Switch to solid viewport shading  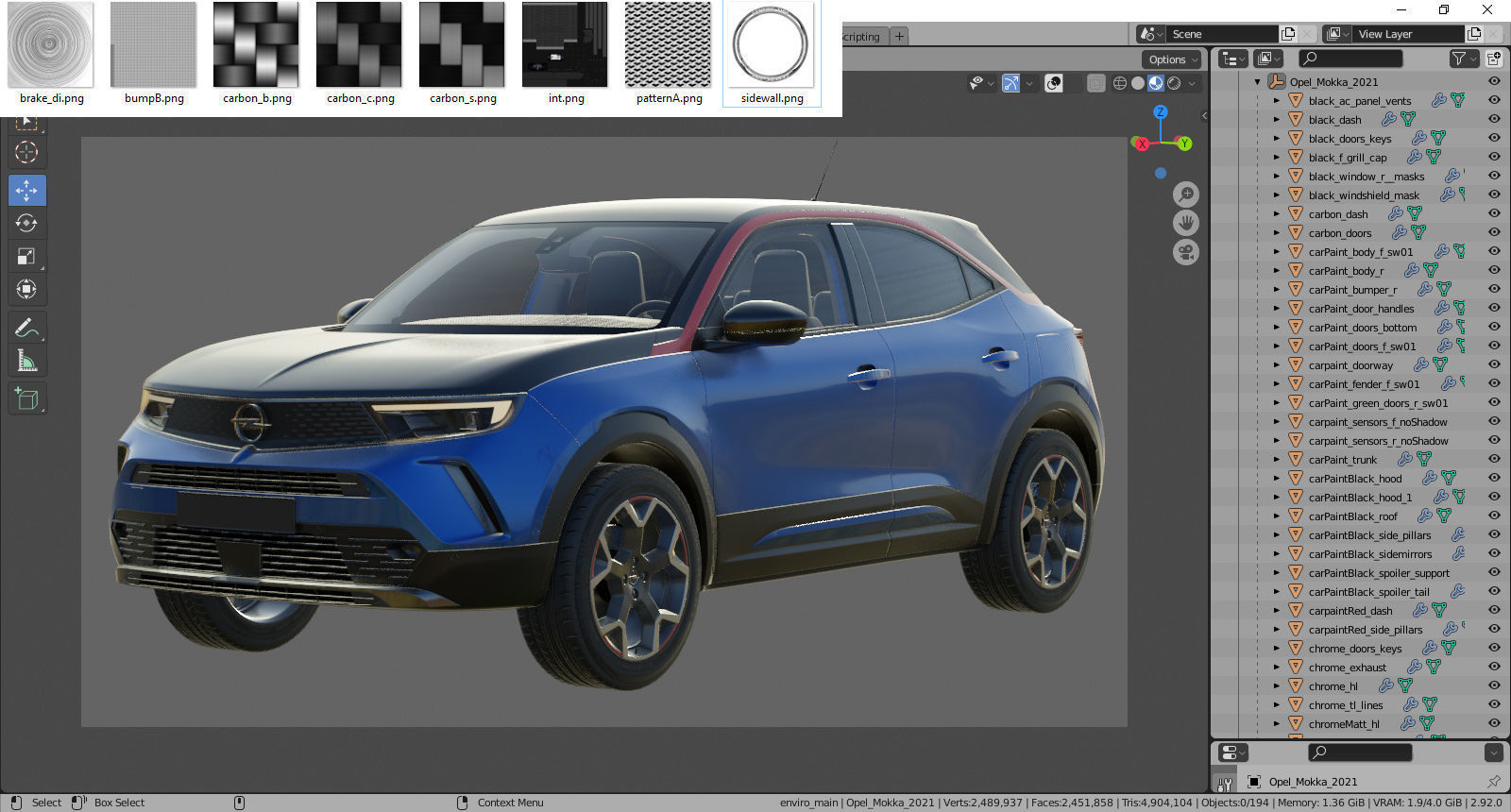click(x=1138, y=83)
